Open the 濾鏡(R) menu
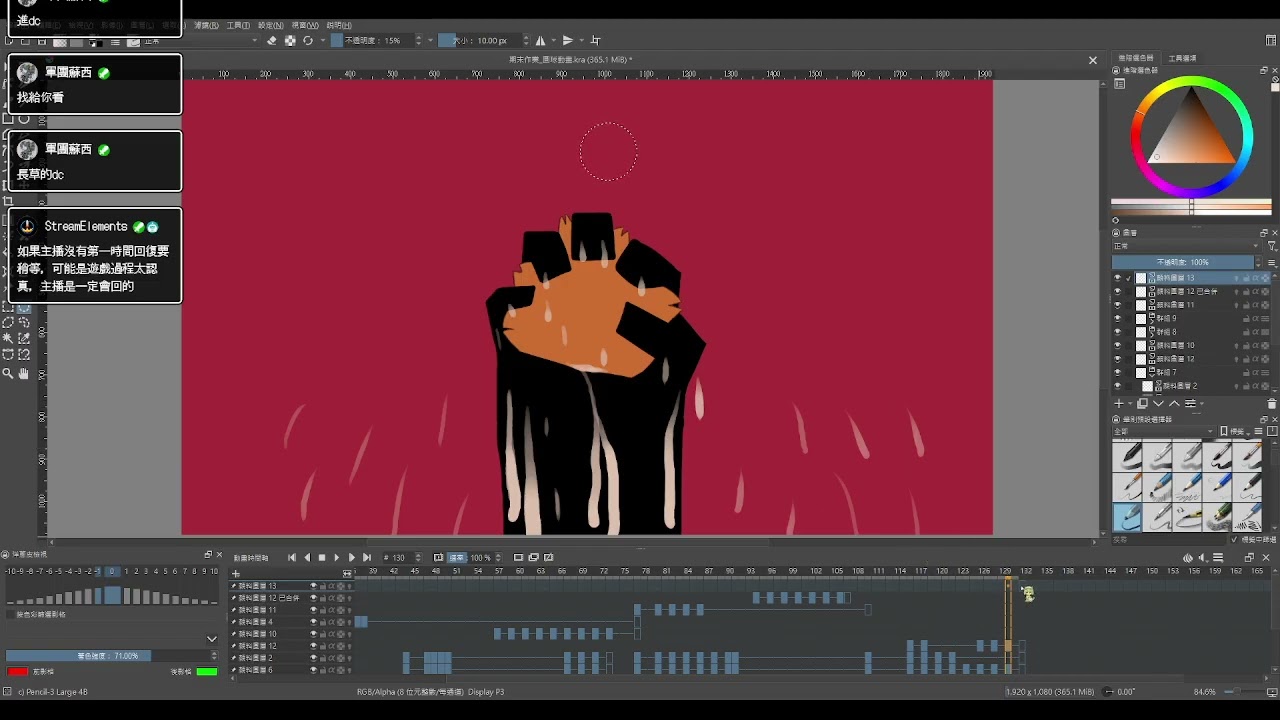Viewport: 1280px width, 720px height. 206,25
